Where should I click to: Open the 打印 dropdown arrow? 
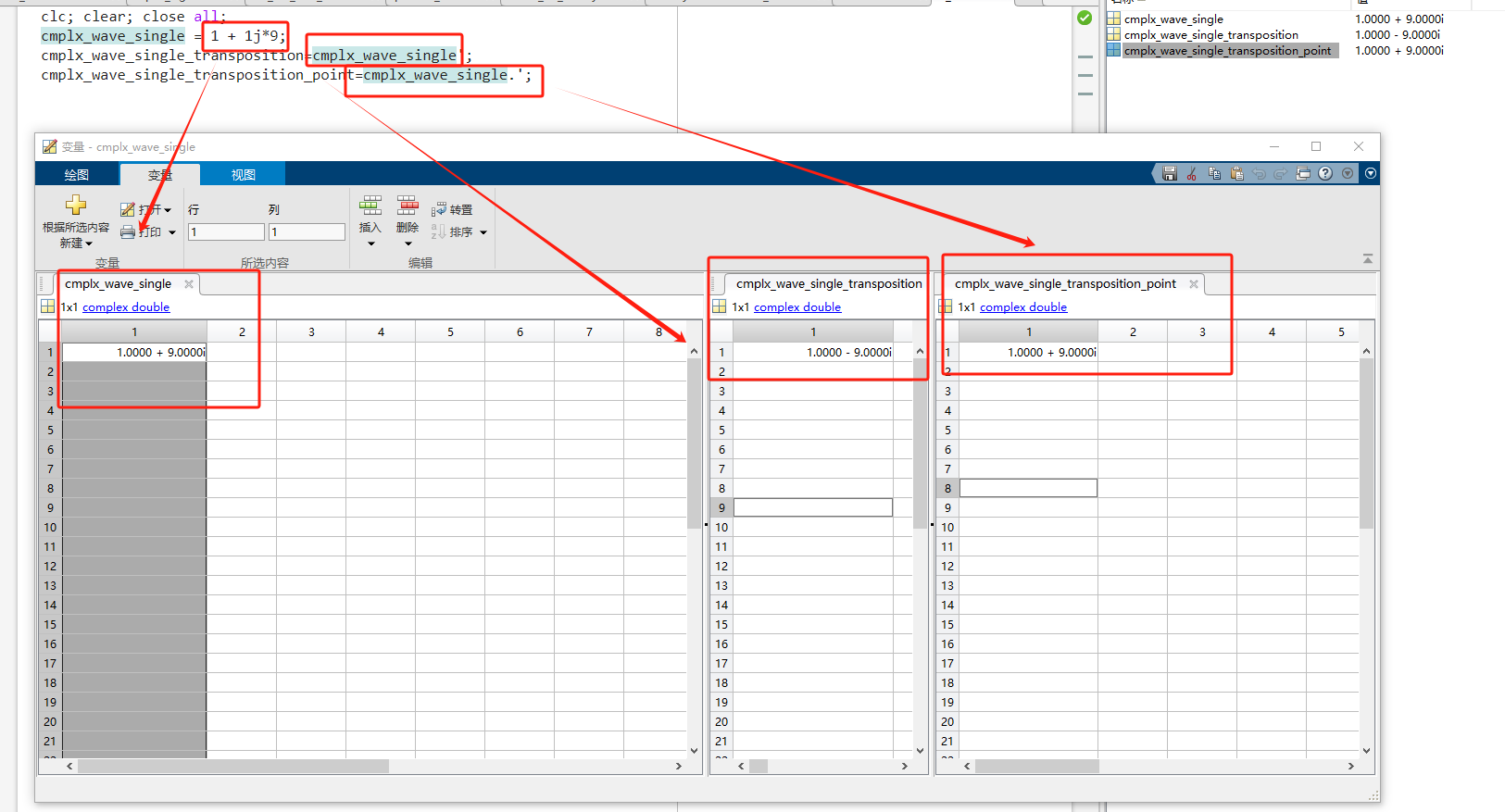click(172, 232)
